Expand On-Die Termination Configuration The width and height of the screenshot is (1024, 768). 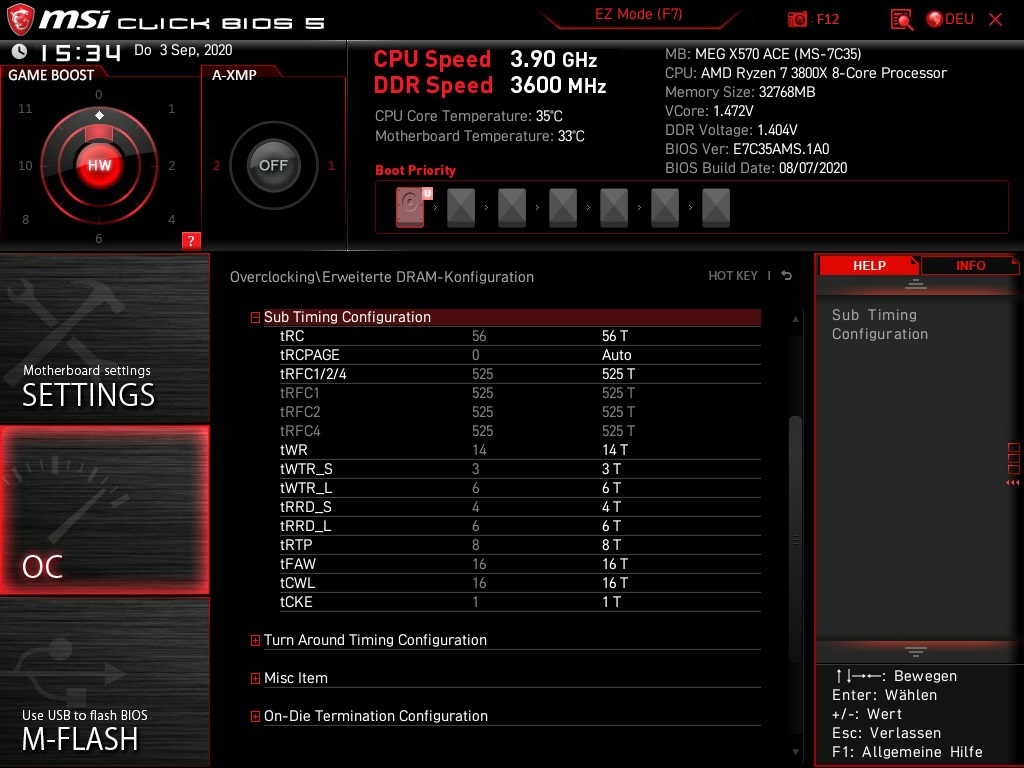pyautogui.click(x=255, y=716)
